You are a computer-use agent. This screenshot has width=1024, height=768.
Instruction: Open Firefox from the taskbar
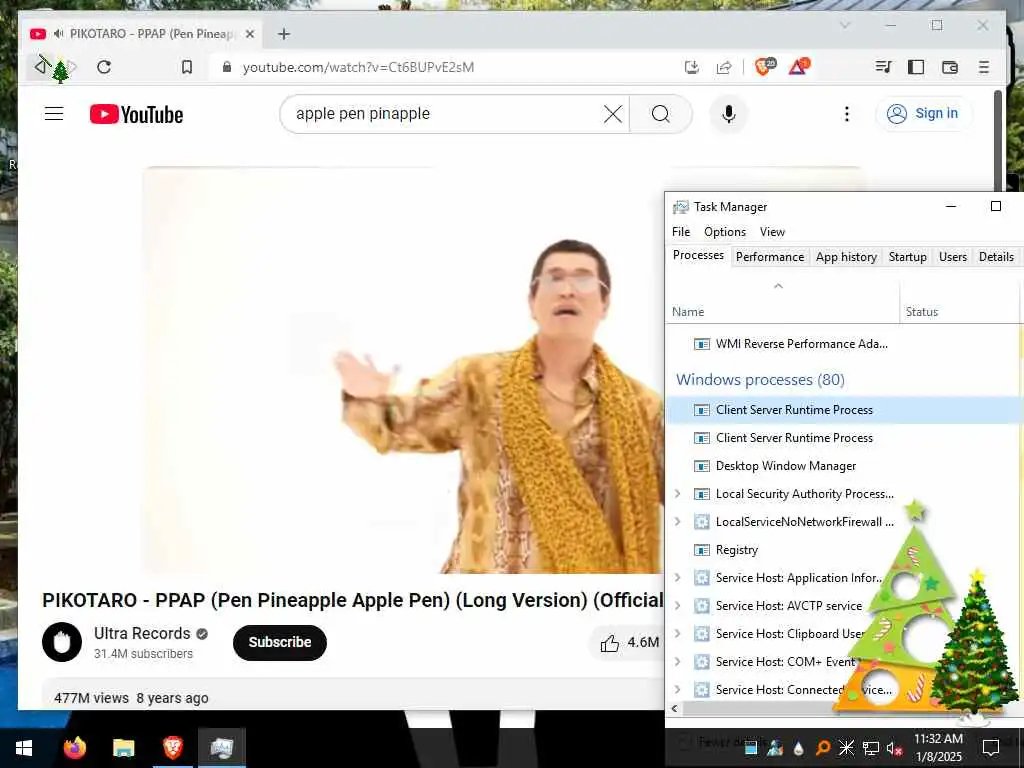(74, 748)
